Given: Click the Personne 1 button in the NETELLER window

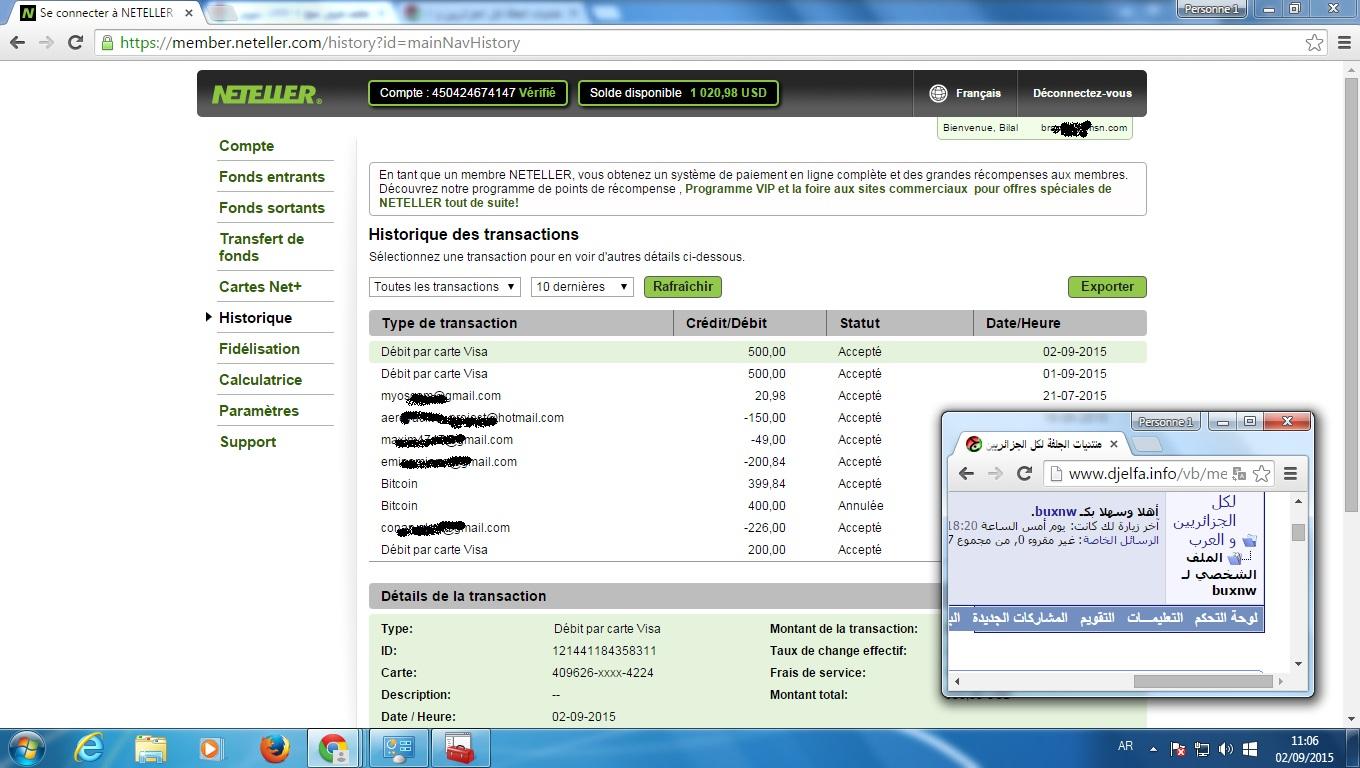Looking at the screenshot, I should (1211, 9).
